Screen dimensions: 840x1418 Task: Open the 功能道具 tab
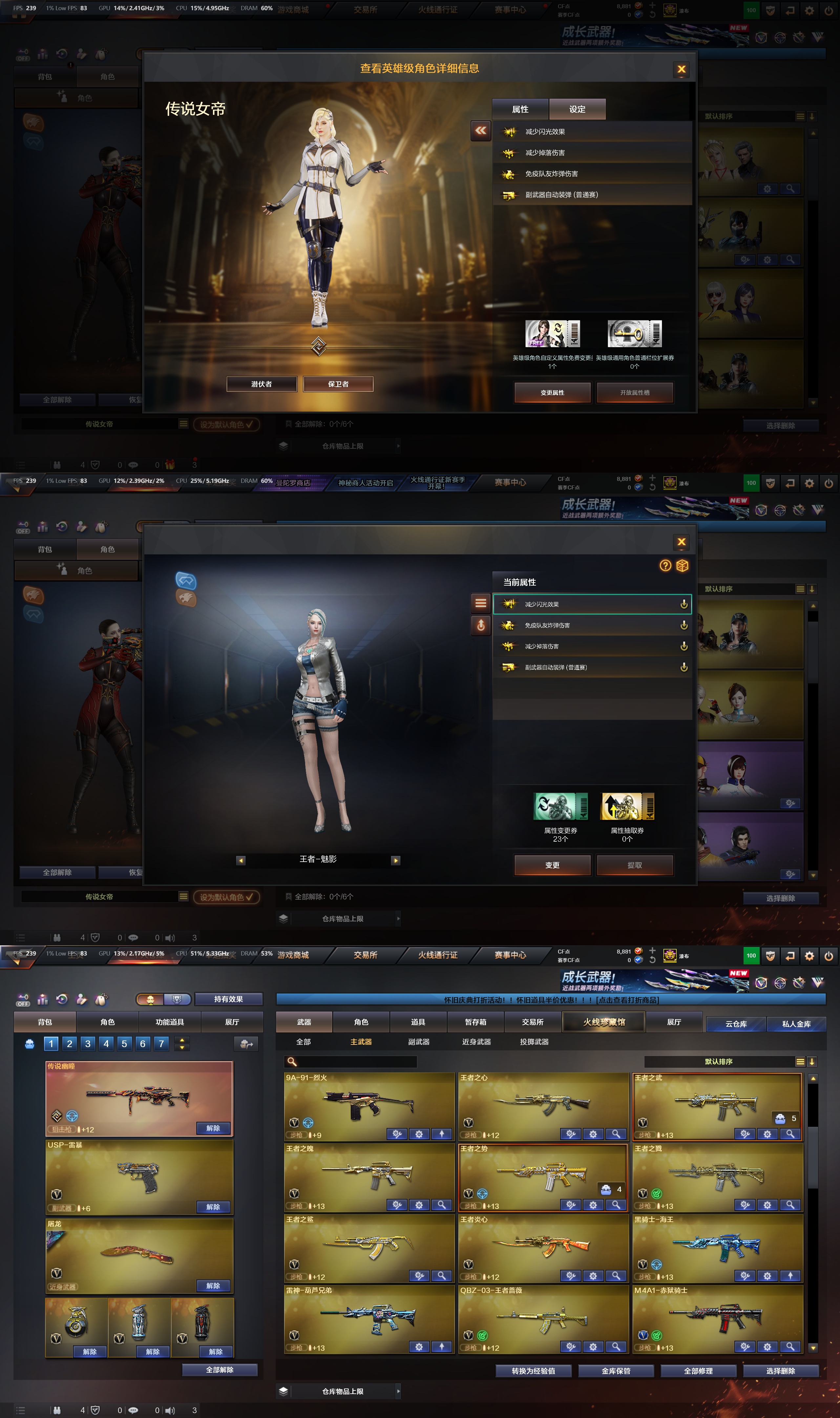click(170, 1022)
